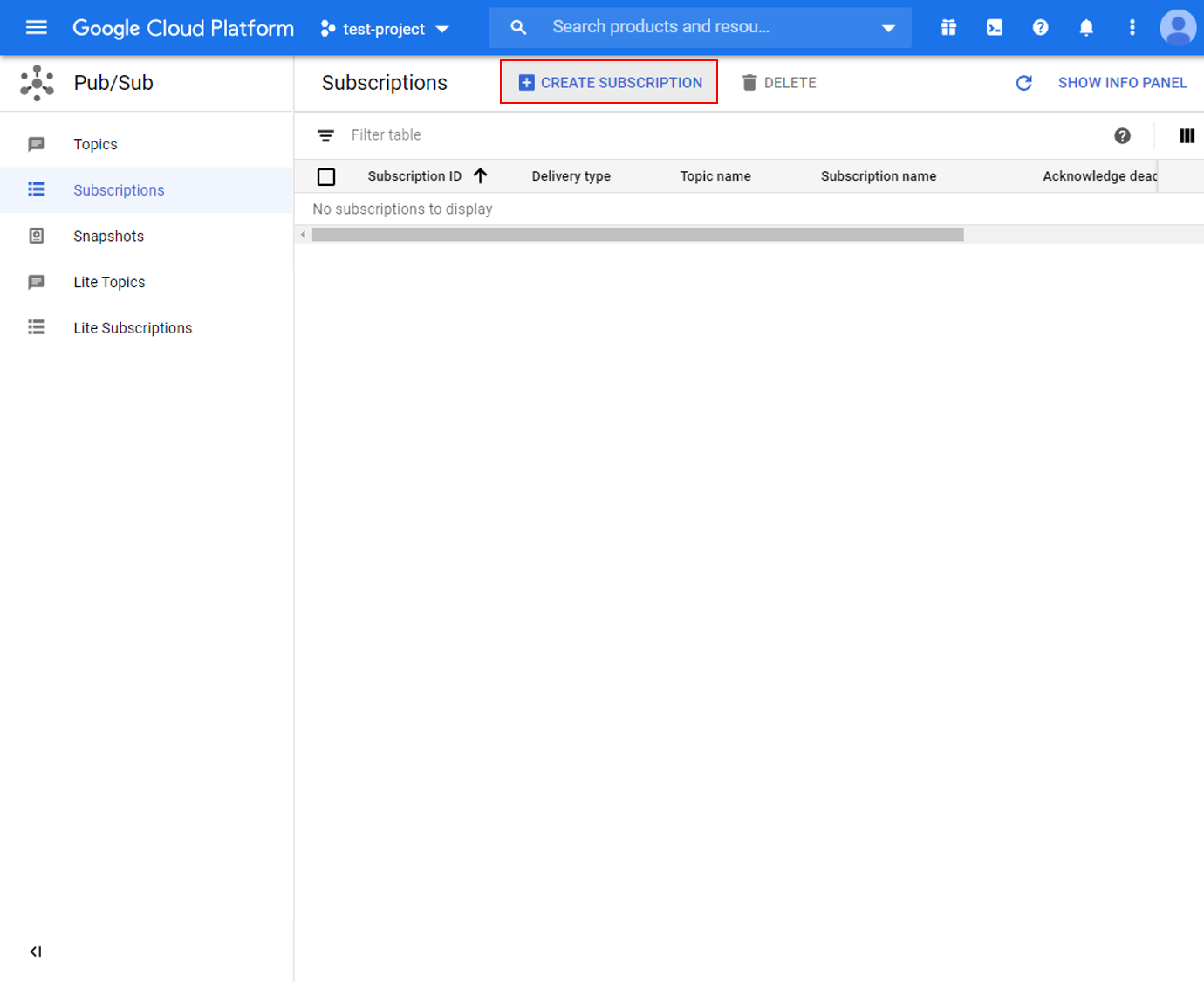Image resolution: width=1204 pixels, height=982 pixels.
Task: Open the user account avatar
Action: 1178,28
